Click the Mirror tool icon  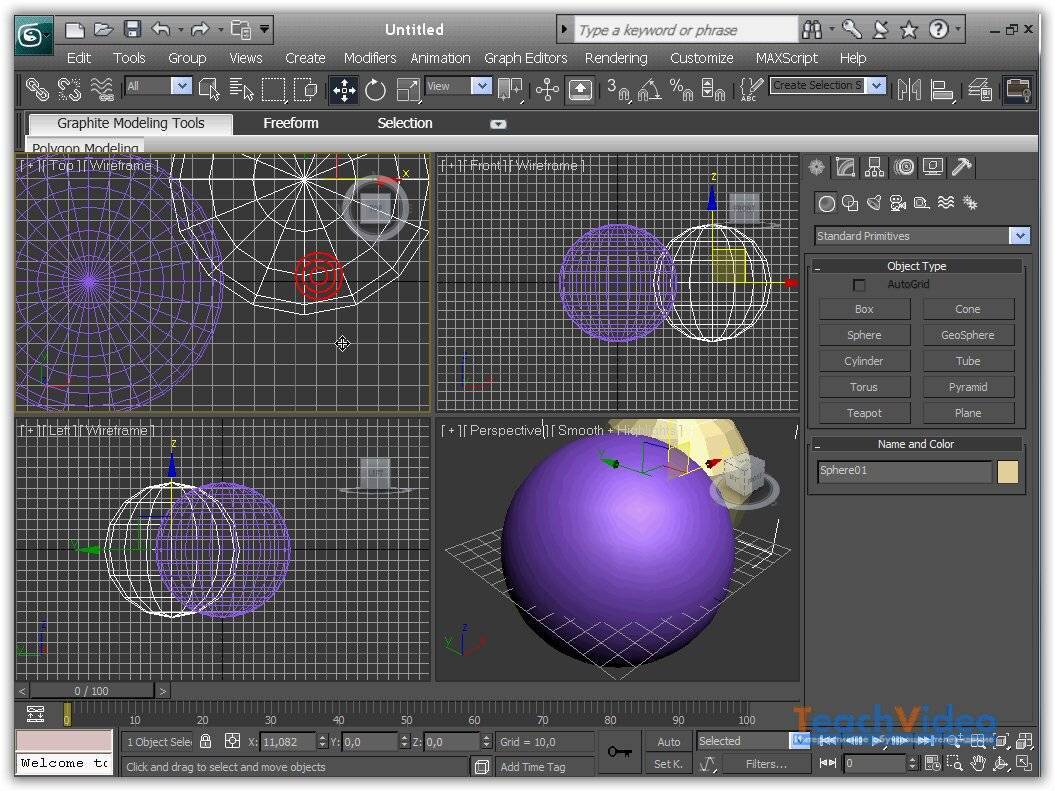point(909,90)
